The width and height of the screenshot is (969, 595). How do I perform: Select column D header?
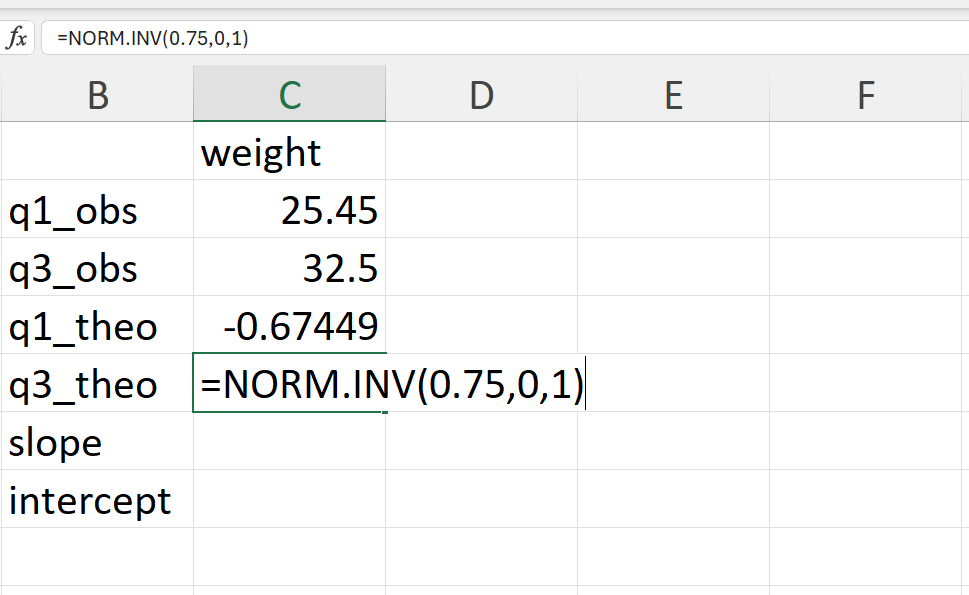481,95
